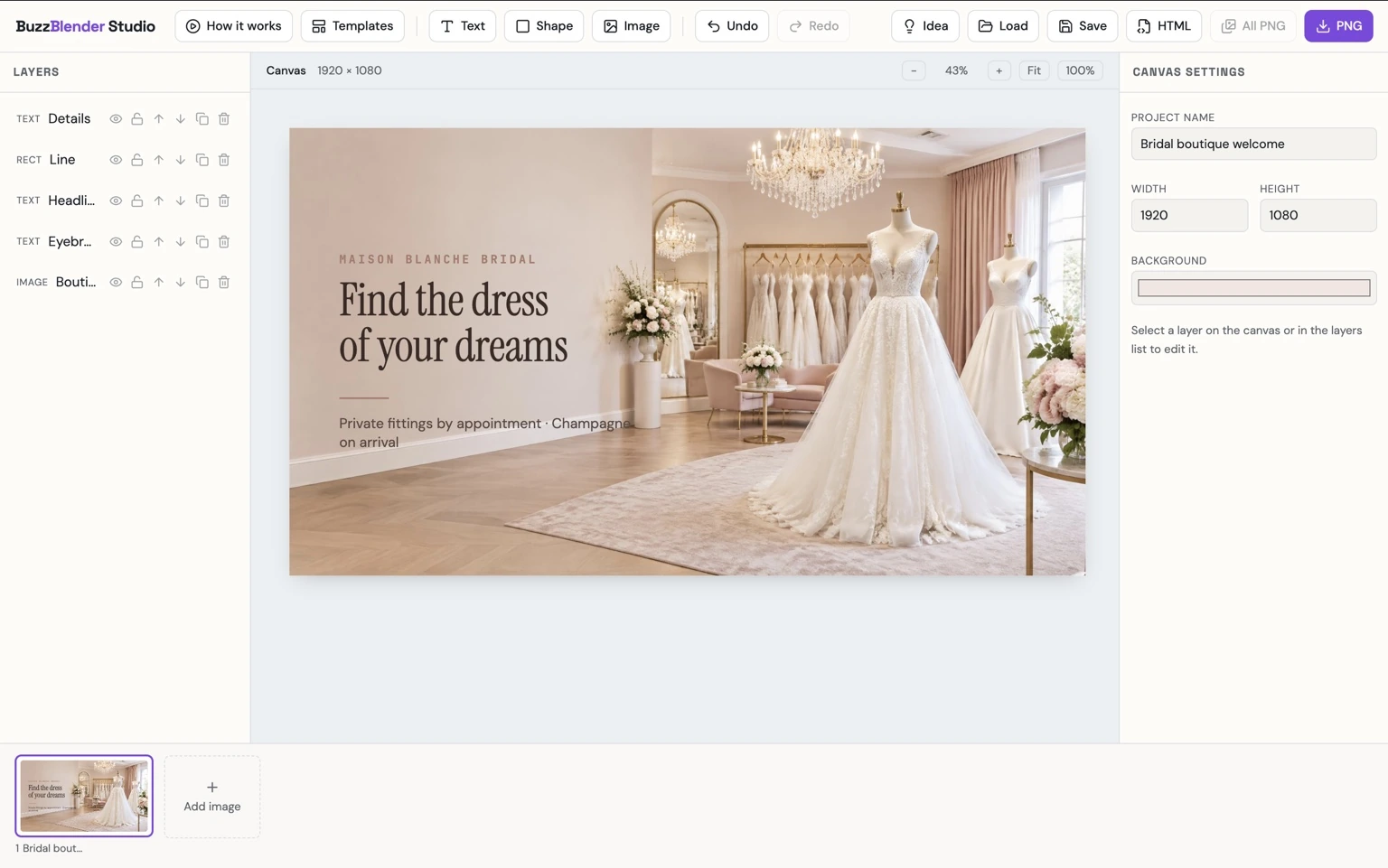Edit the canvas Width field

(1189, 215)
